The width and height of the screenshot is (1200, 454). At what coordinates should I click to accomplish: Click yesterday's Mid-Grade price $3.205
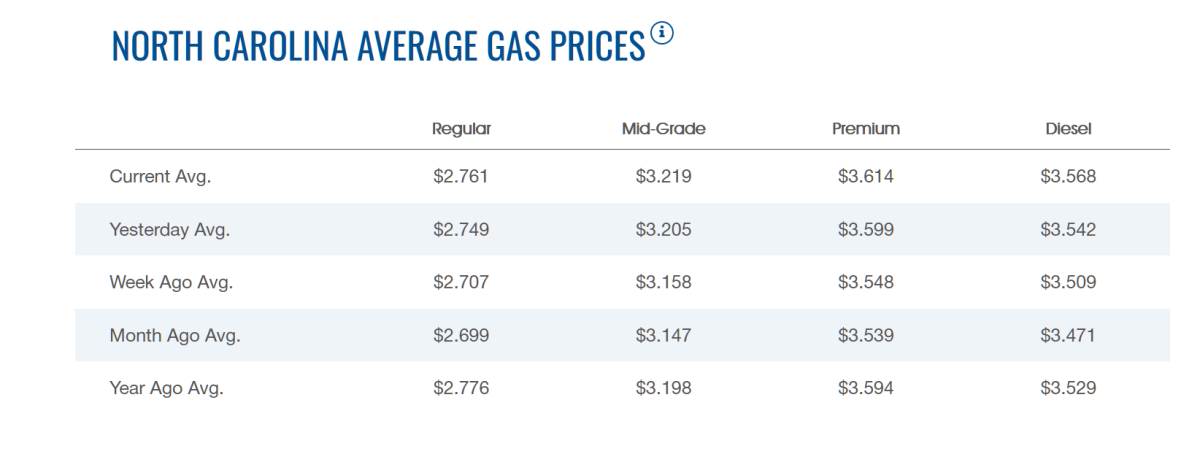click(x=664, y=230)
